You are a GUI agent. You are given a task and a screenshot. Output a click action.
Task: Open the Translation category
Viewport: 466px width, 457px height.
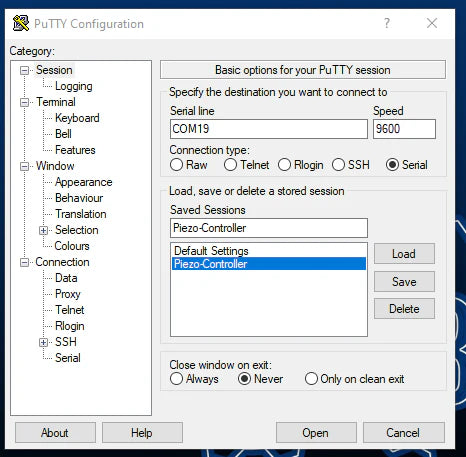coord(81,214)
